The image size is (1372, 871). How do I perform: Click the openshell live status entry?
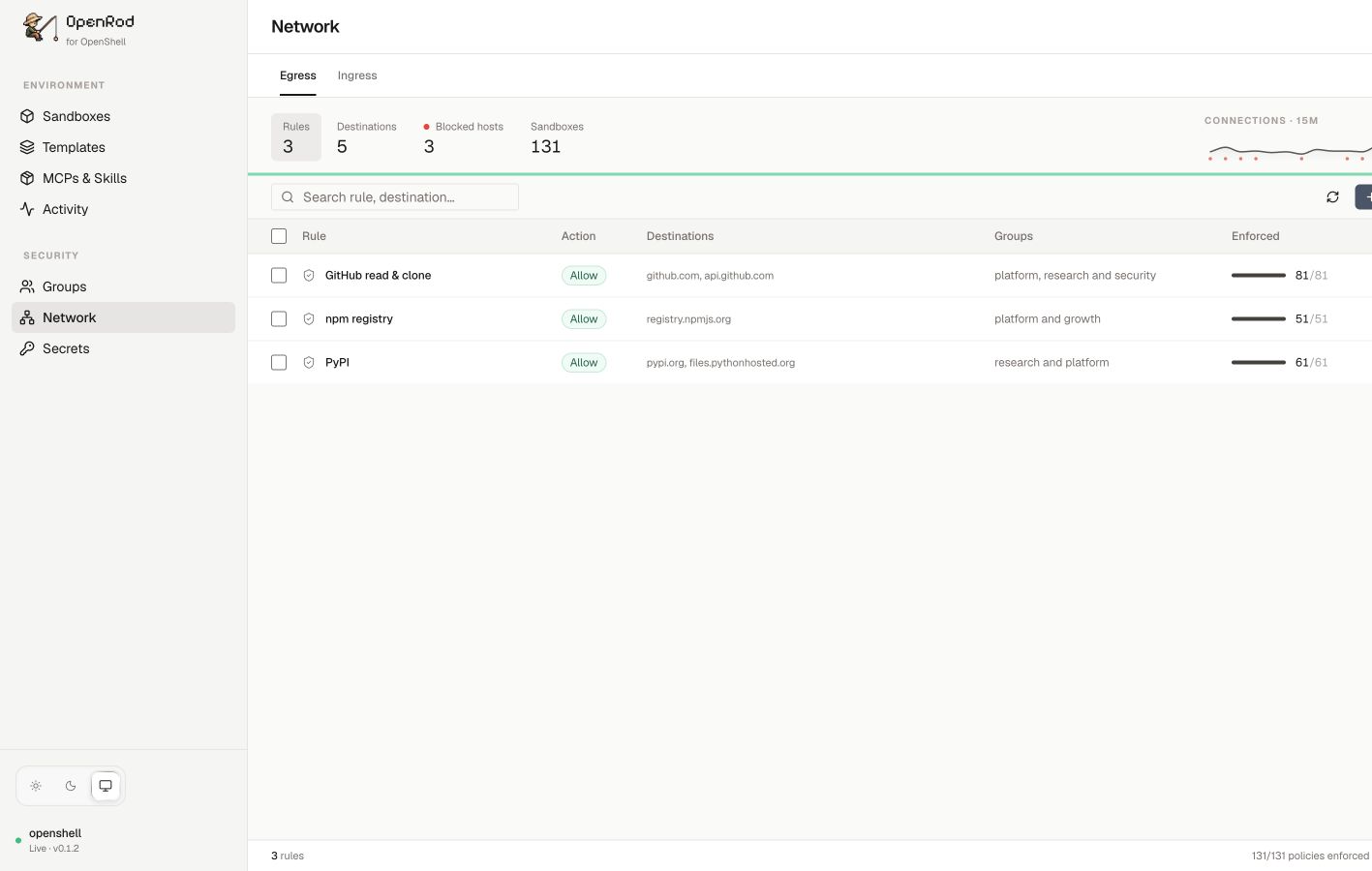point(55,840)
